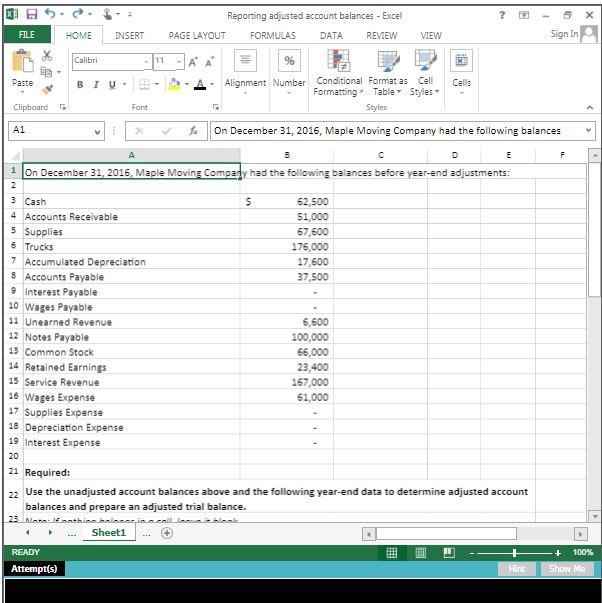
Task: Toggle bold formatting
Action: (x=80, y=85)
